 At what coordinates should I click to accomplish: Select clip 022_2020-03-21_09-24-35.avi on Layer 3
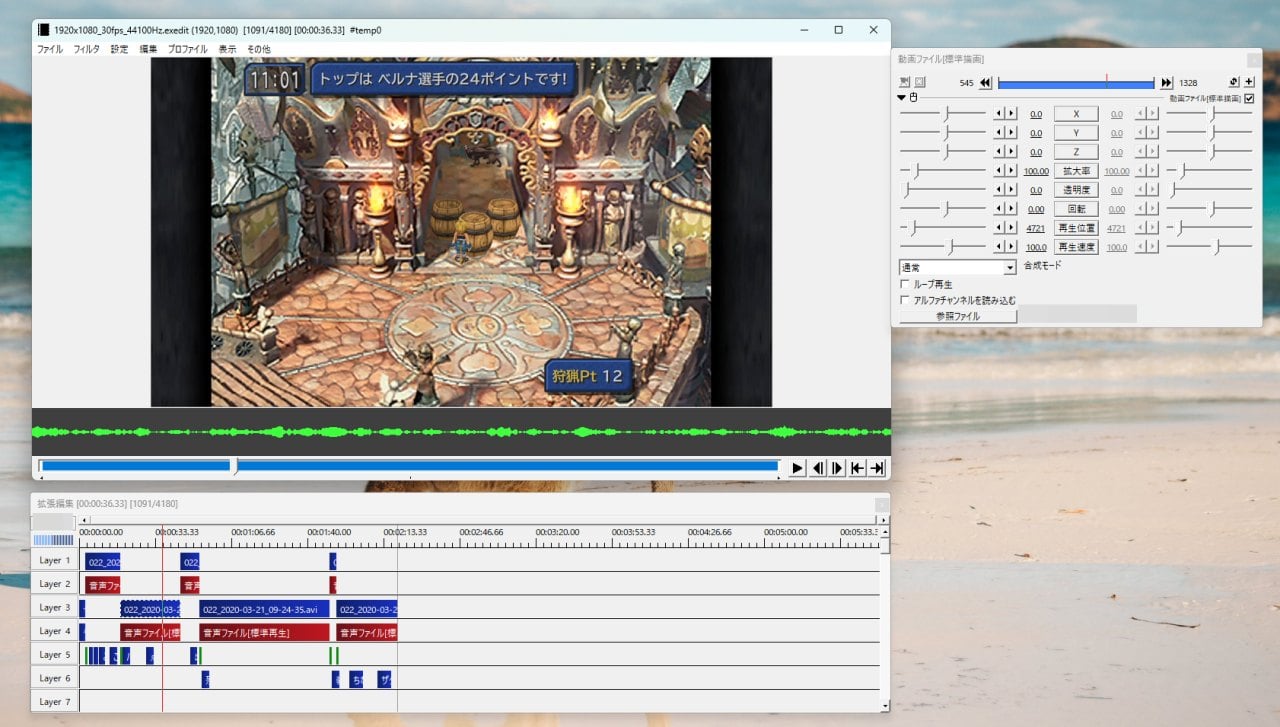264,608
